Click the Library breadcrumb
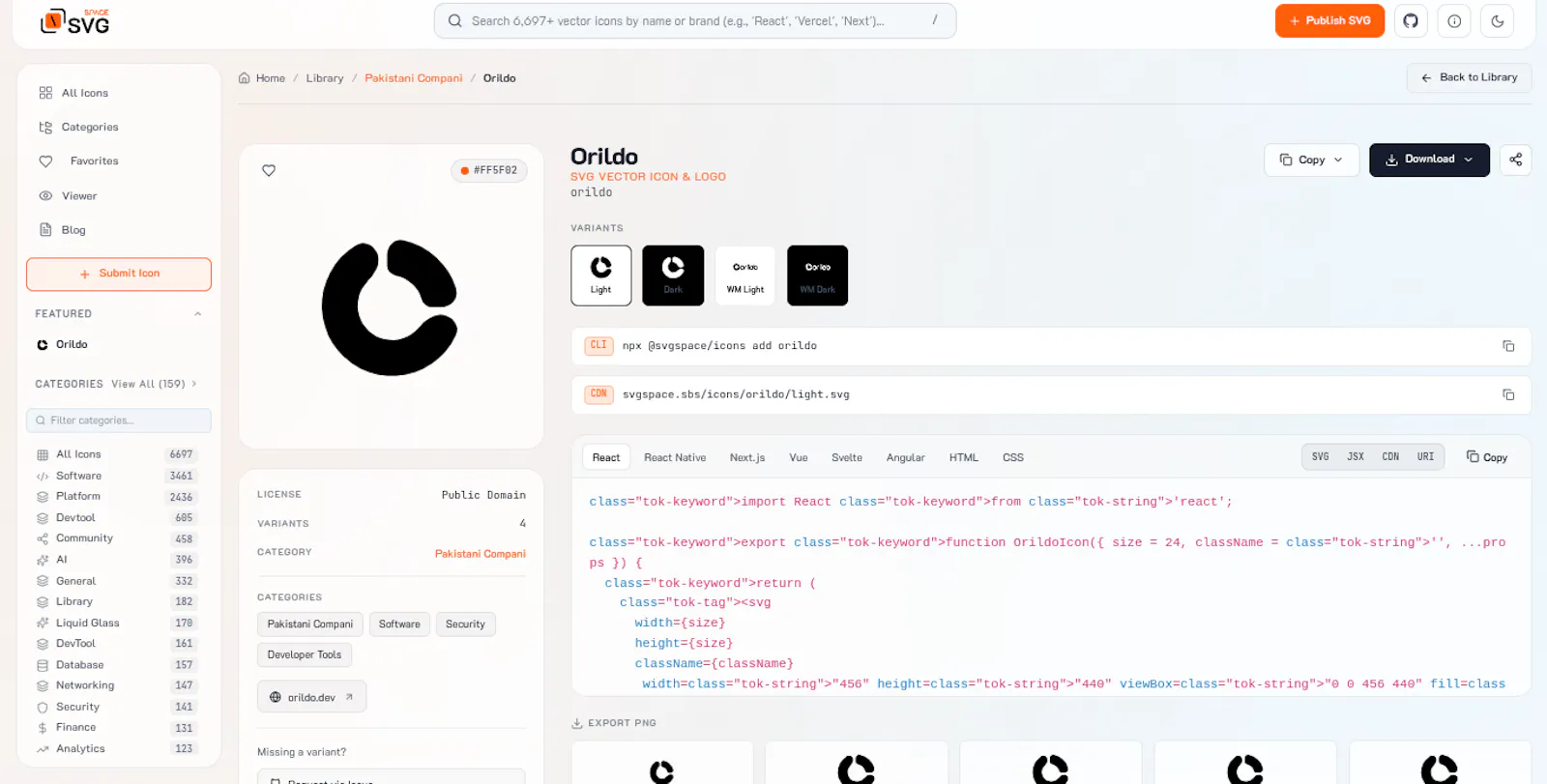Image resolution: width=1547 pixels, height=784 pixels. pos(325,78)
